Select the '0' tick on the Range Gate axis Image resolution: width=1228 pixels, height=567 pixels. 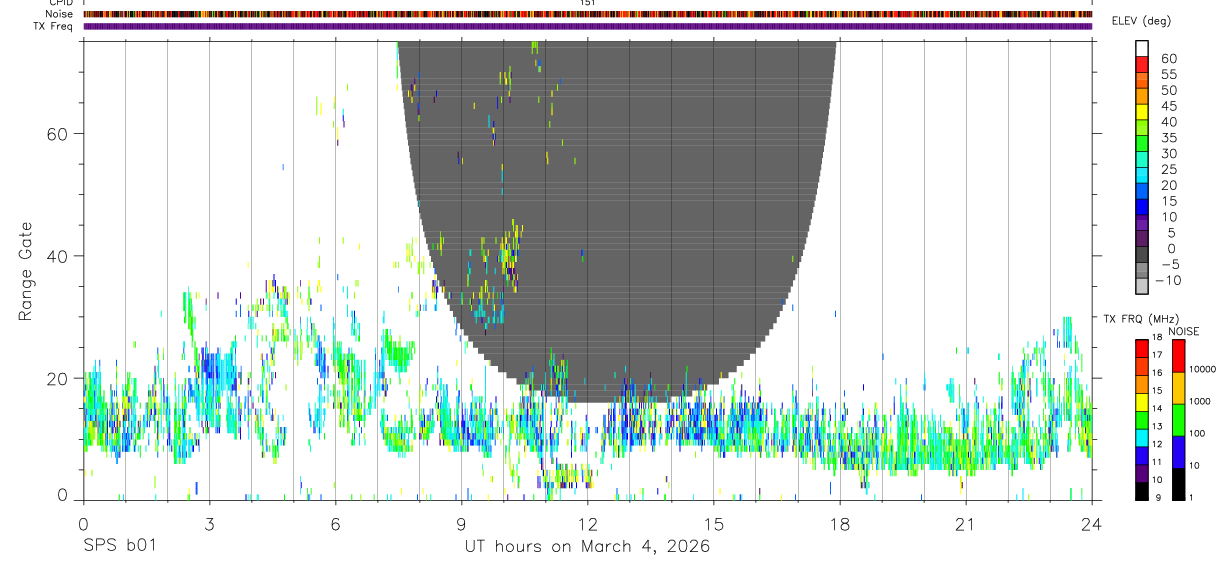coord(64,494)
